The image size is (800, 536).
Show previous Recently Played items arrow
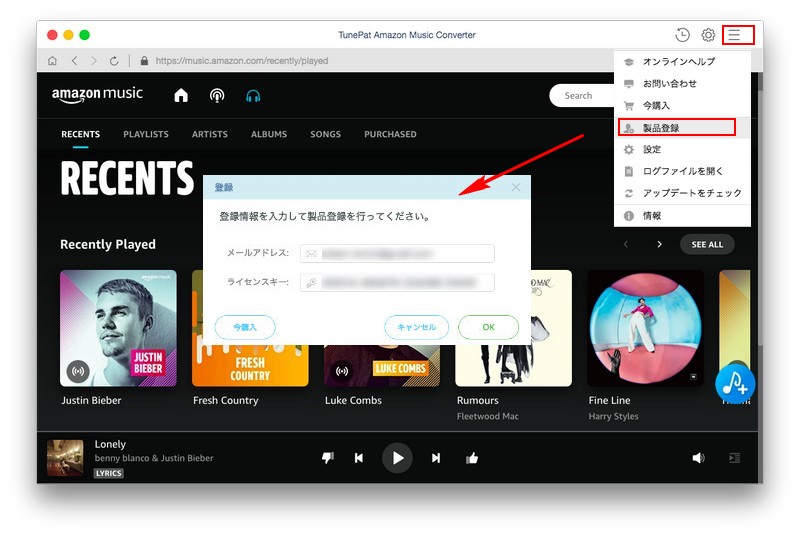click(x=626, y=244)
